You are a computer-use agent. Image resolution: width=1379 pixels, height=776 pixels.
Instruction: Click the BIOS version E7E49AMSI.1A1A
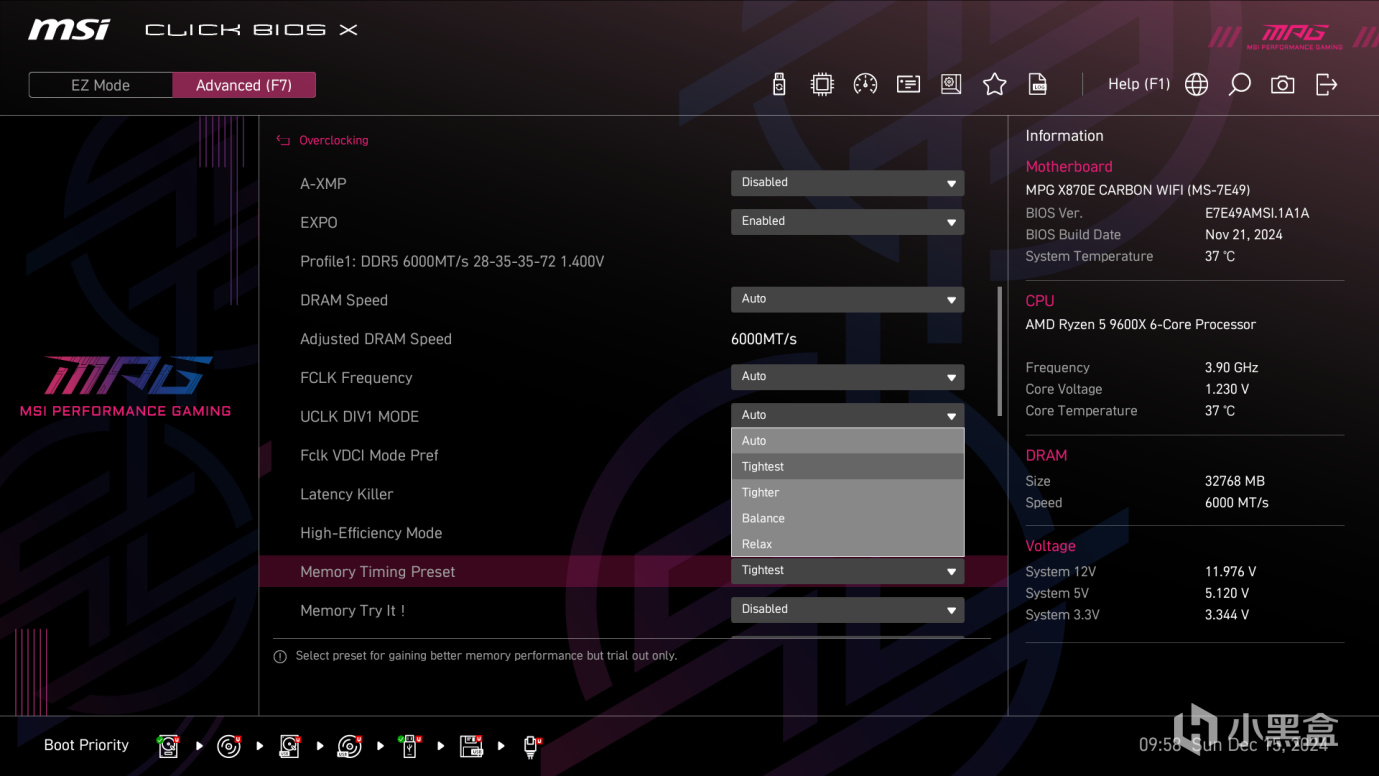point(1257,213)
